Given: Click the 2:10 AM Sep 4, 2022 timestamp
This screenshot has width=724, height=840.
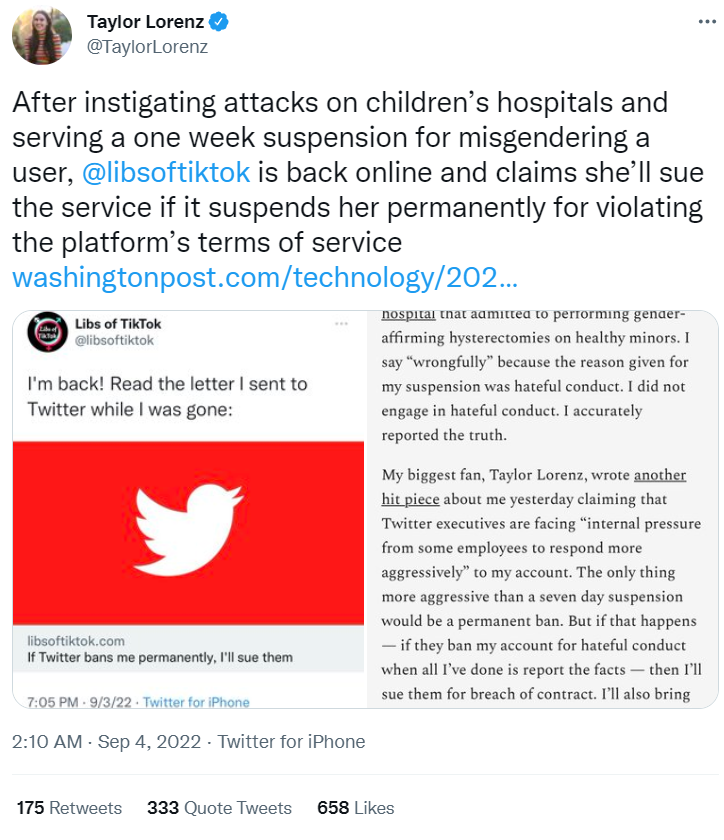Looking at the screenshot, I should point(107,742).
